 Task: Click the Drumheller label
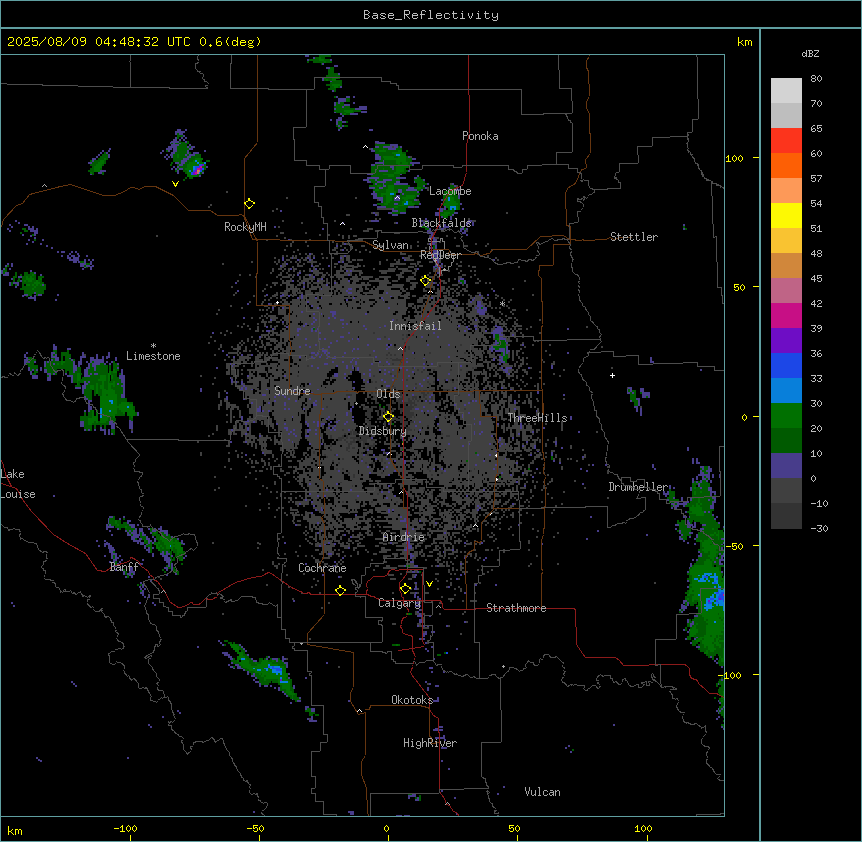point(638,487)
